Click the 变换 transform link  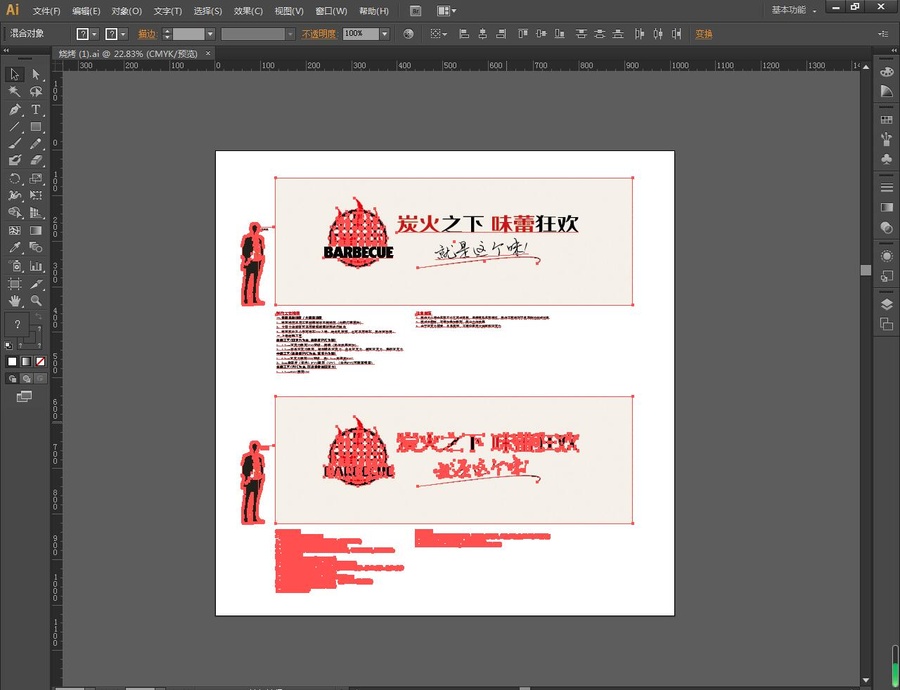click(x=704, y=34)
